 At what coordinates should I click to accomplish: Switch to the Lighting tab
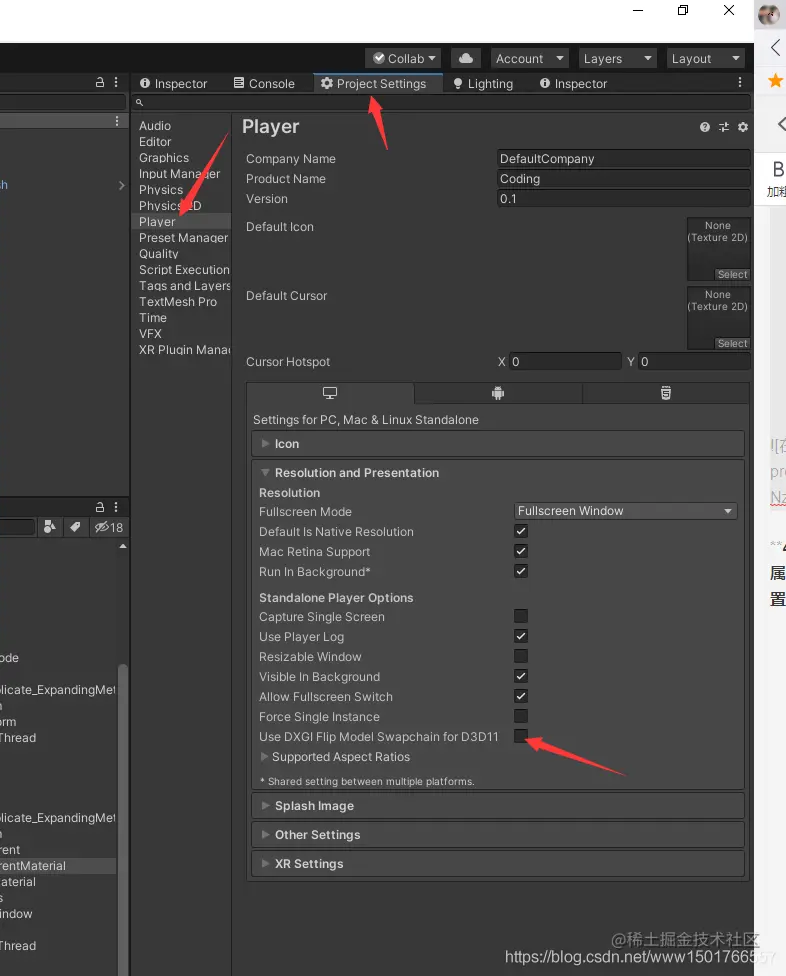click(x=484, y=83)
